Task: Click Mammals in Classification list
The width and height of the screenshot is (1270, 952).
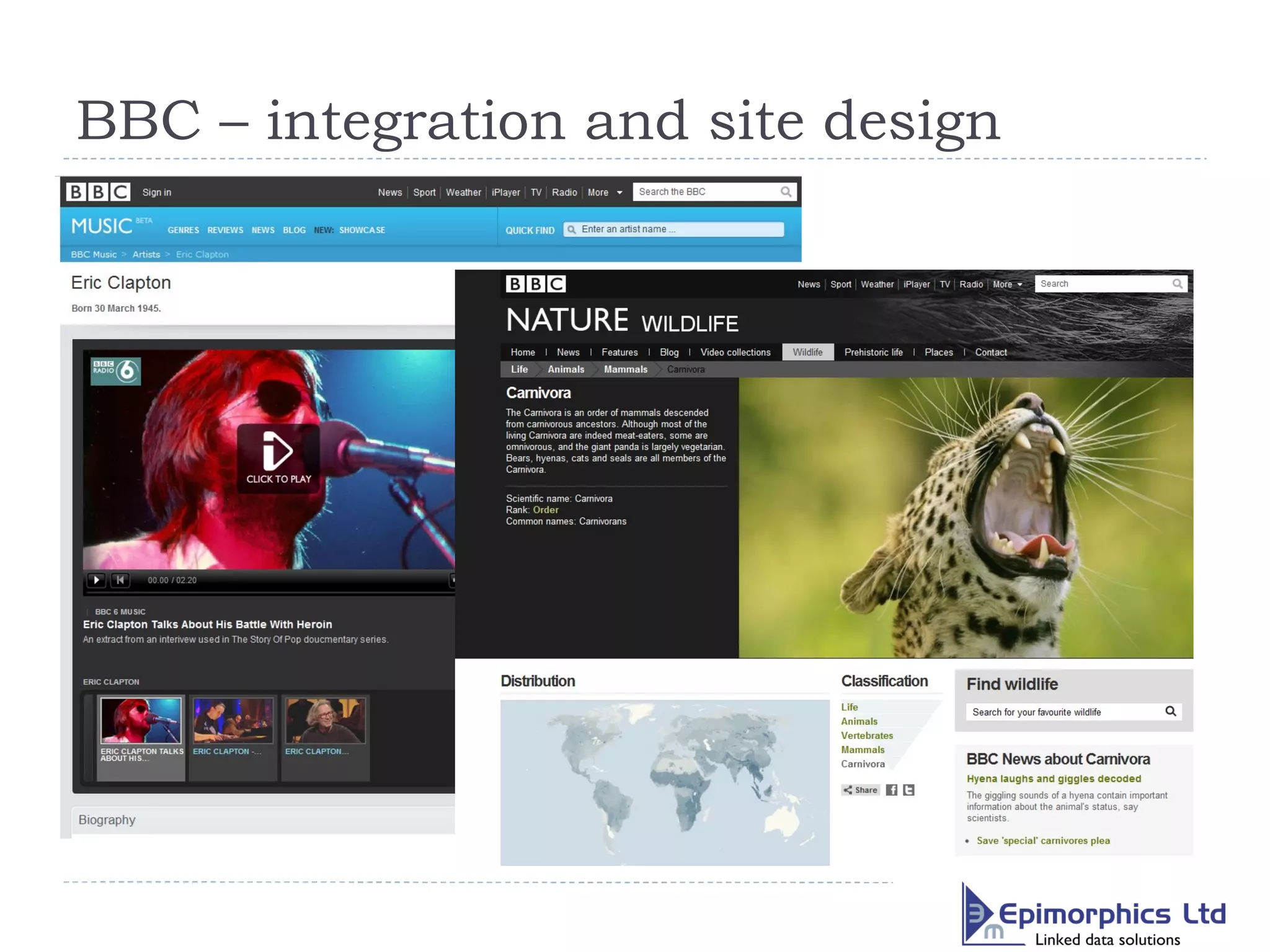Action: point(863,750)
